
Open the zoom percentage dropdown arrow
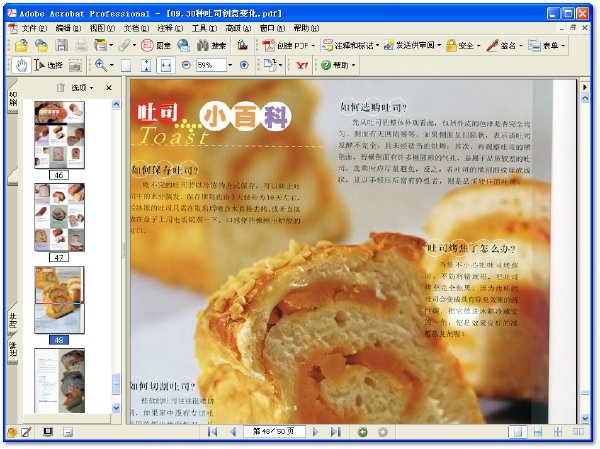click(230, 65)
